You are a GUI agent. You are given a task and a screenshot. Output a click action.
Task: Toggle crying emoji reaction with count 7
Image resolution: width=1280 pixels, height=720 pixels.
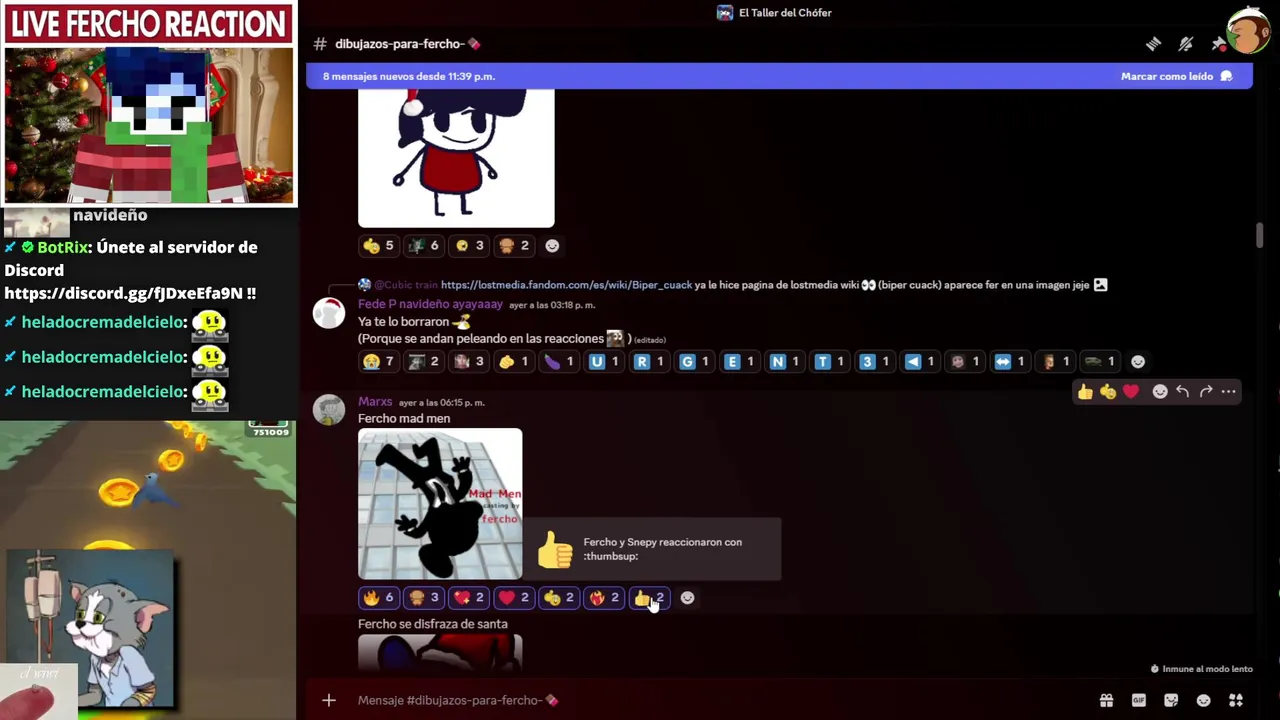click(379, 361)
